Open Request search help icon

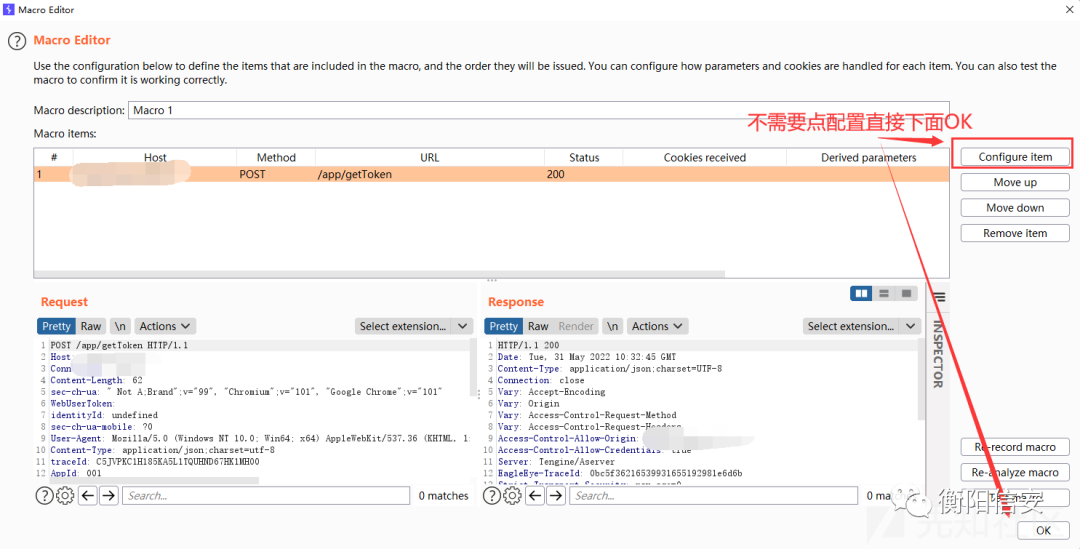click(45, 495)
